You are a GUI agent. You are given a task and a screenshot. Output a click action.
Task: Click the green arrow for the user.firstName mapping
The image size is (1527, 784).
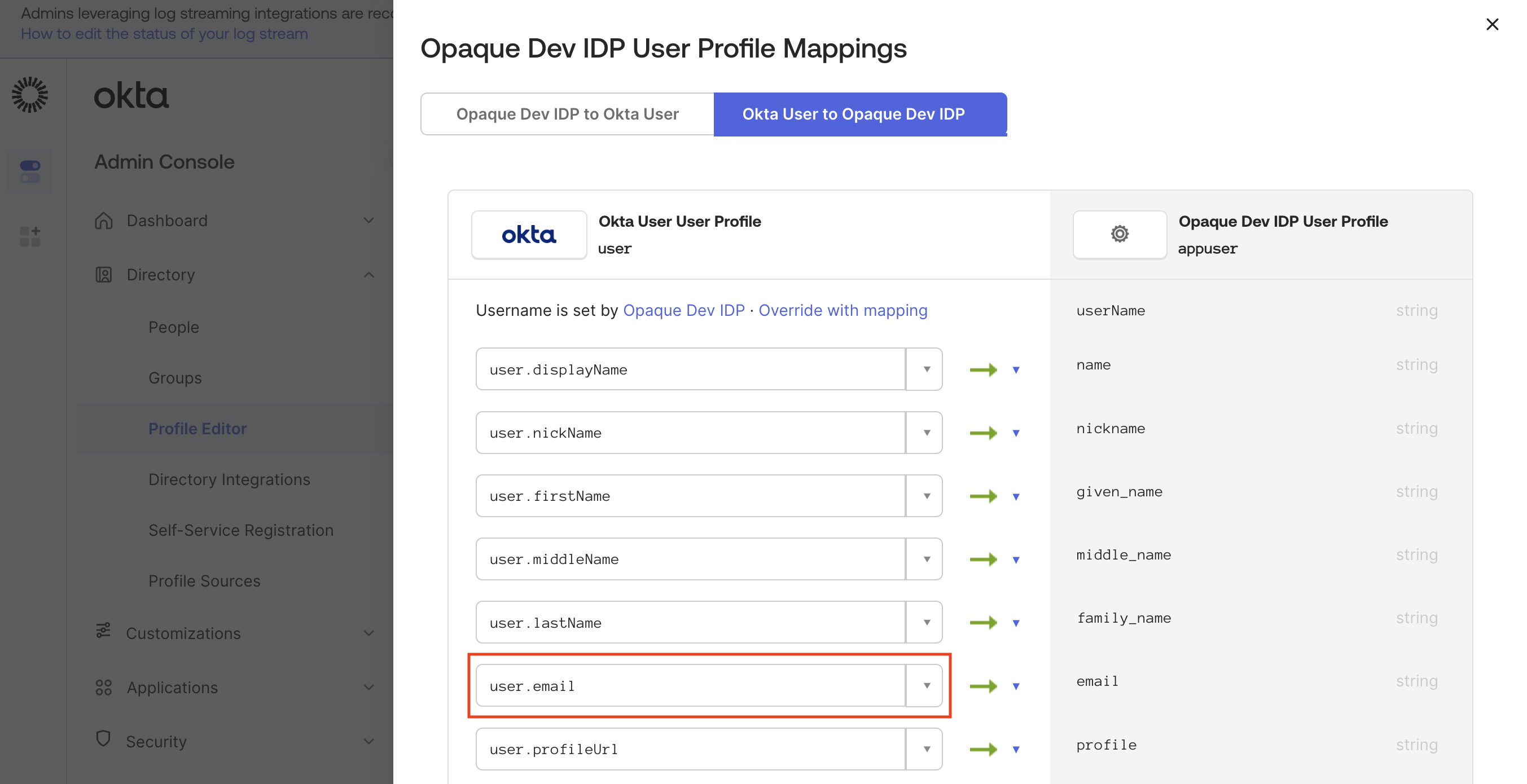coord(983,496)
